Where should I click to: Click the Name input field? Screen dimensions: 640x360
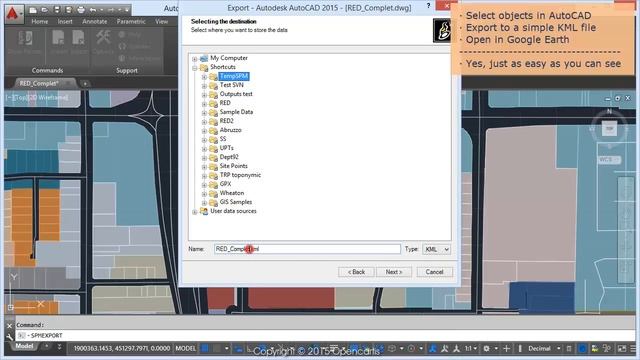pyautogui.click(x=307, y=249)
